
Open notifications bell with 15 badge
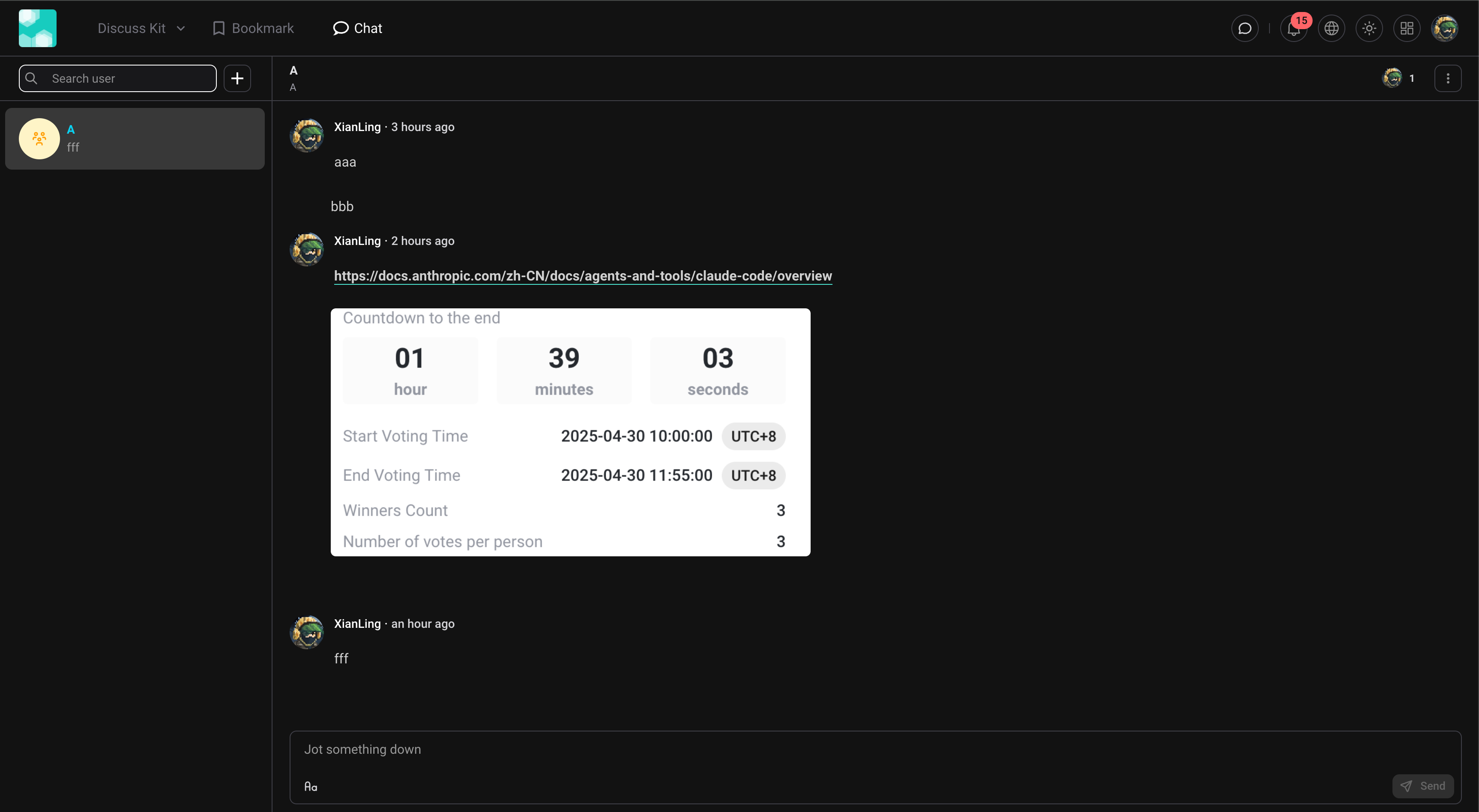(x=1293, y=28)
